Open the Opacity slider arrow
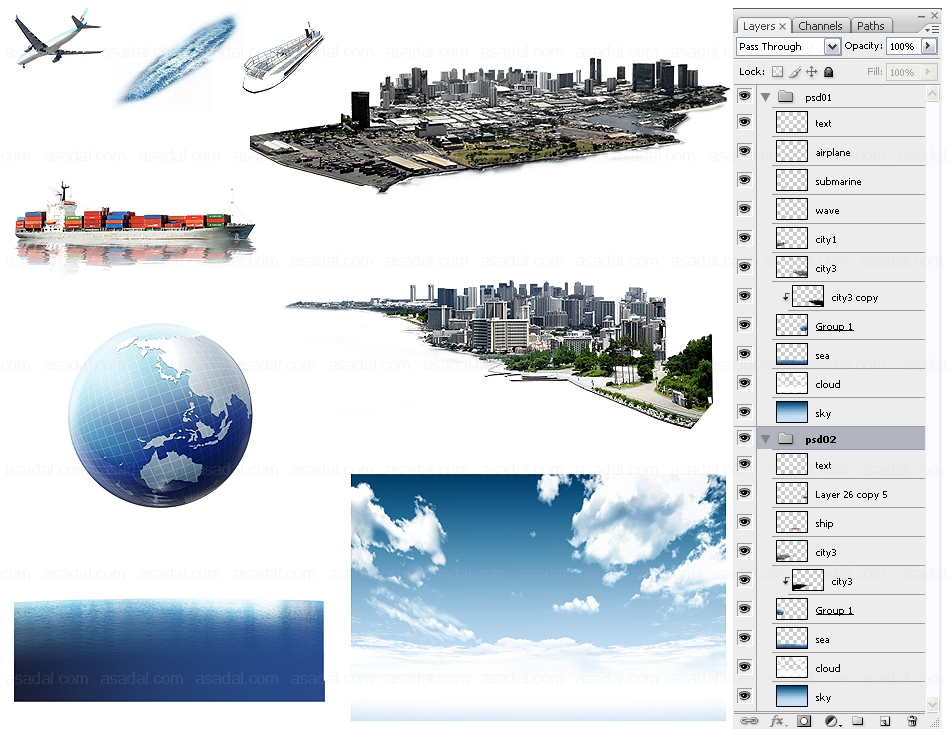 click(x=929, y=47)
